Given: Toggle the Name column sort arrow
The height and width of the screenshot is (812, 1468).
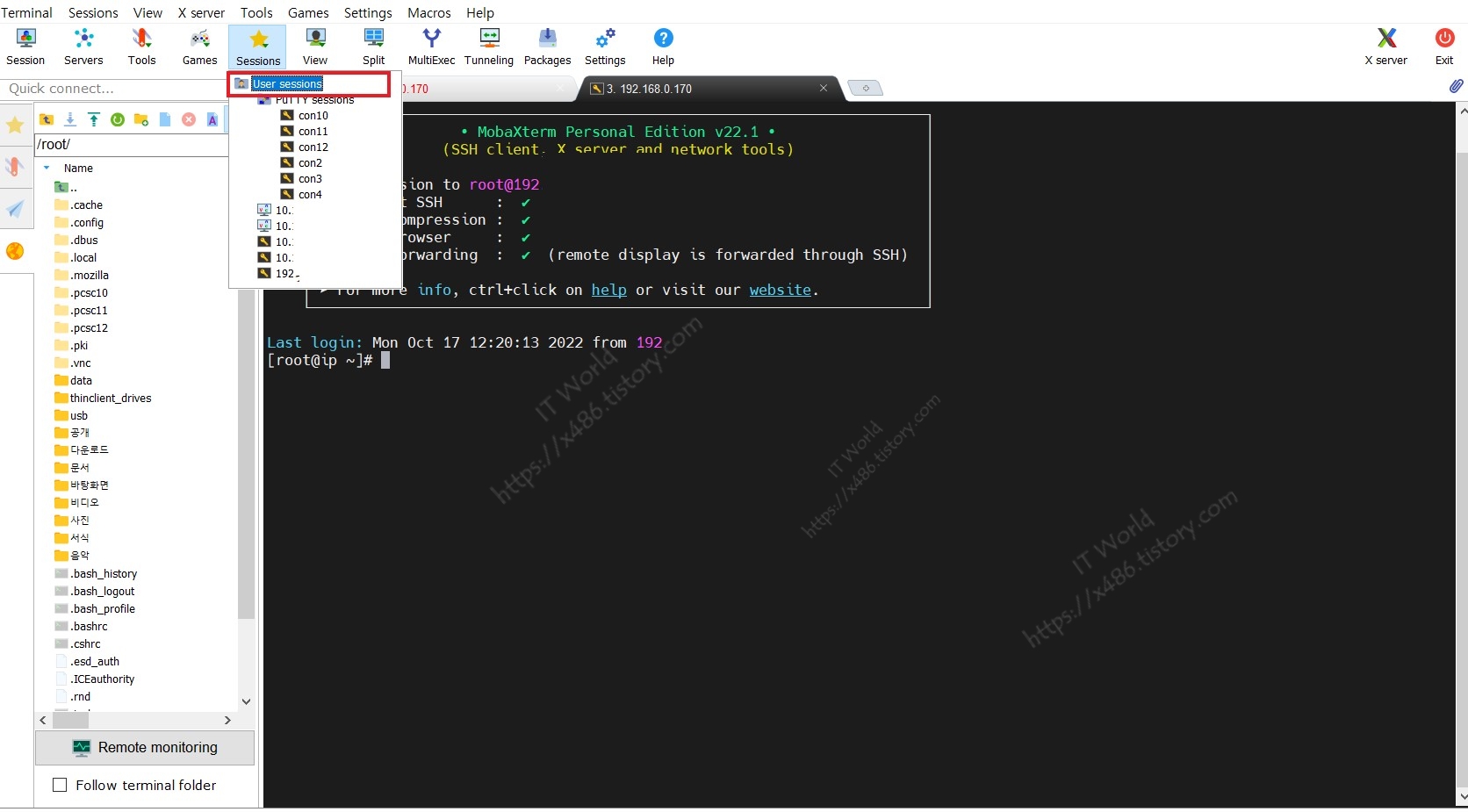Looking at the screenshot, I should (x=47, y=168).
